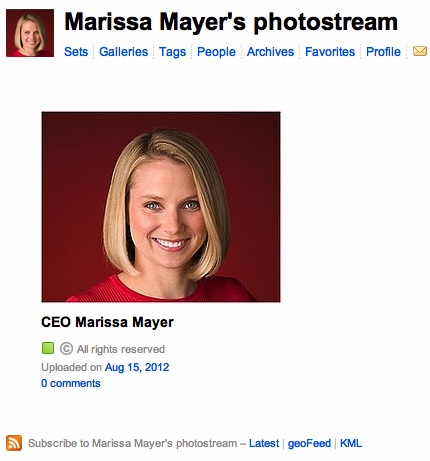Open the geoFeed link
Screen dimensions: 430x461
click(x=309, y=443)
